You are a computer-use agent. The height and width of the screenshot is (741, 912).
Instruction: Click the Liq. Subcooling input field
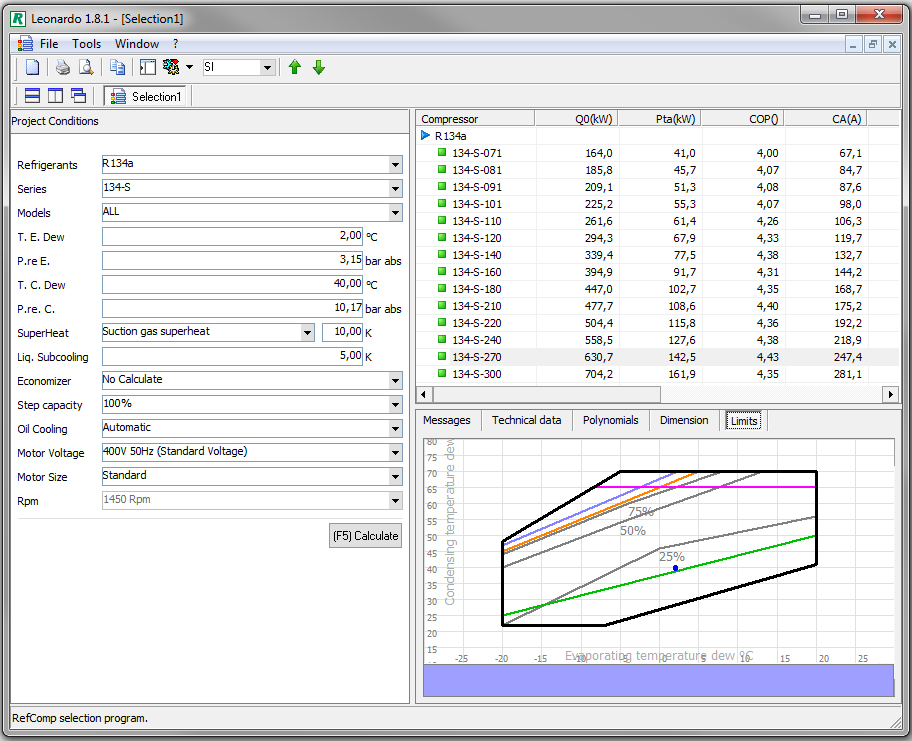coord(233,357)
